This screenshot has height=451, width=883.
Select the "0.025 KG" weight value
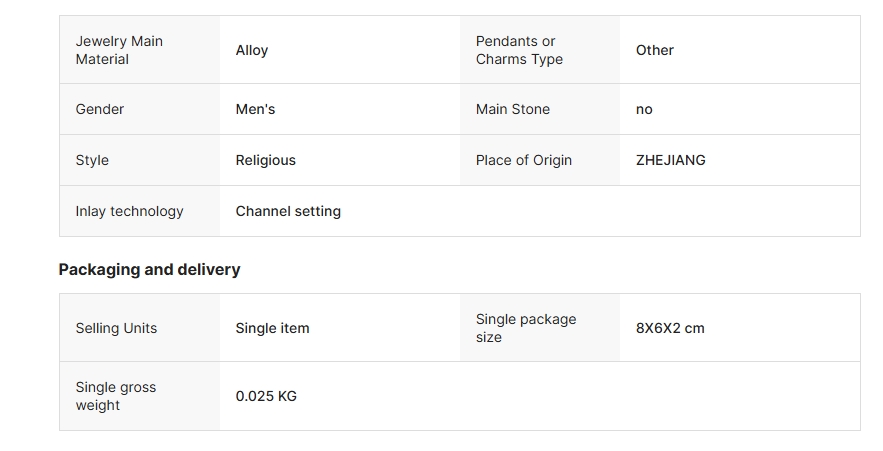tap(266, 396)
